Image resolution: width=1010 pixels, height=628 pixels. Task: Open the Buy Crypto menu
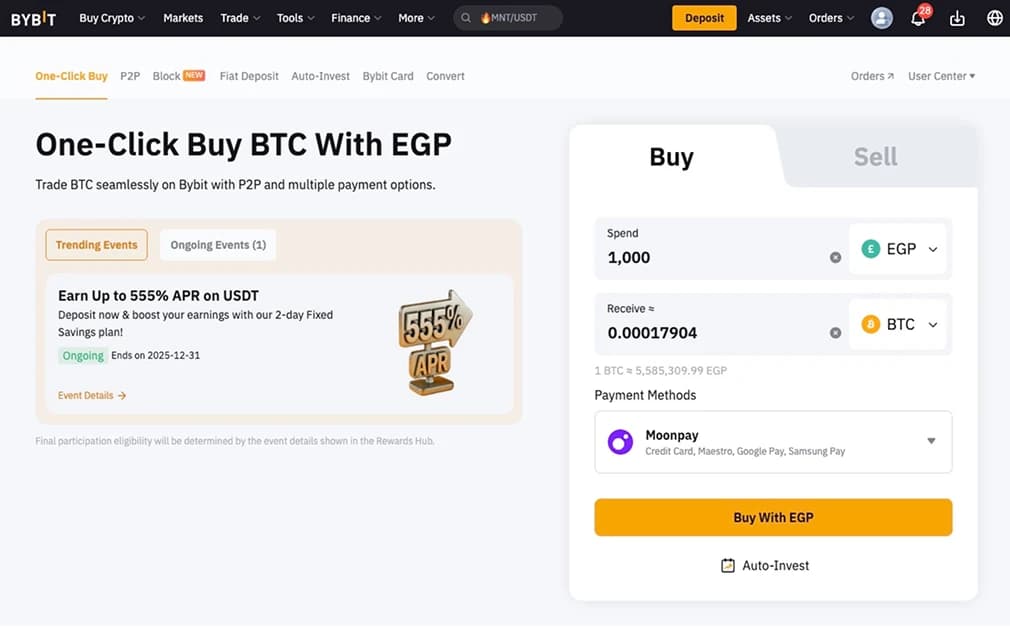pyautogui.click(x=111, y=18)
